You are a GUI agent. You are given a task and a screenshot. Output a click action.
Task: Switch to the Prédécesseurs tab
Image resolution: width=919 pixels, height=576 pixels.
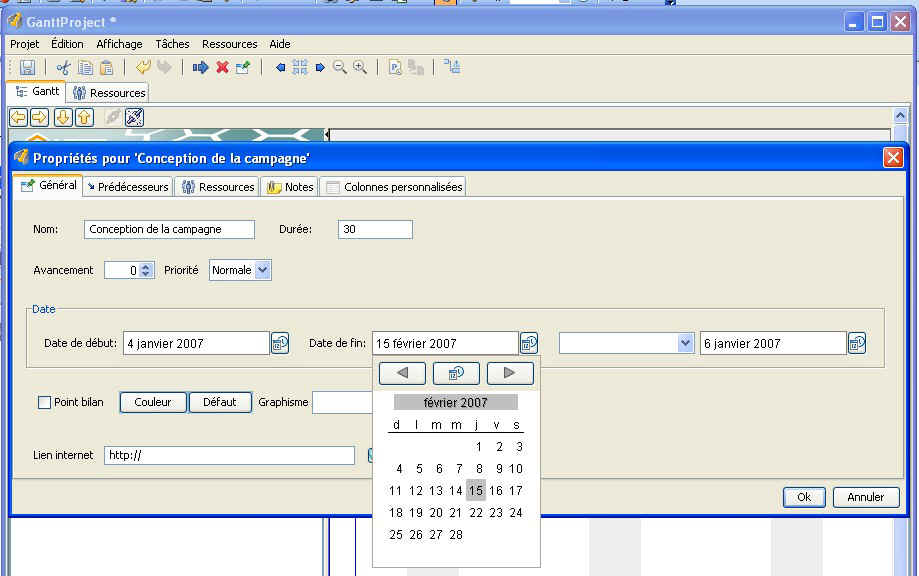[128, 187]
